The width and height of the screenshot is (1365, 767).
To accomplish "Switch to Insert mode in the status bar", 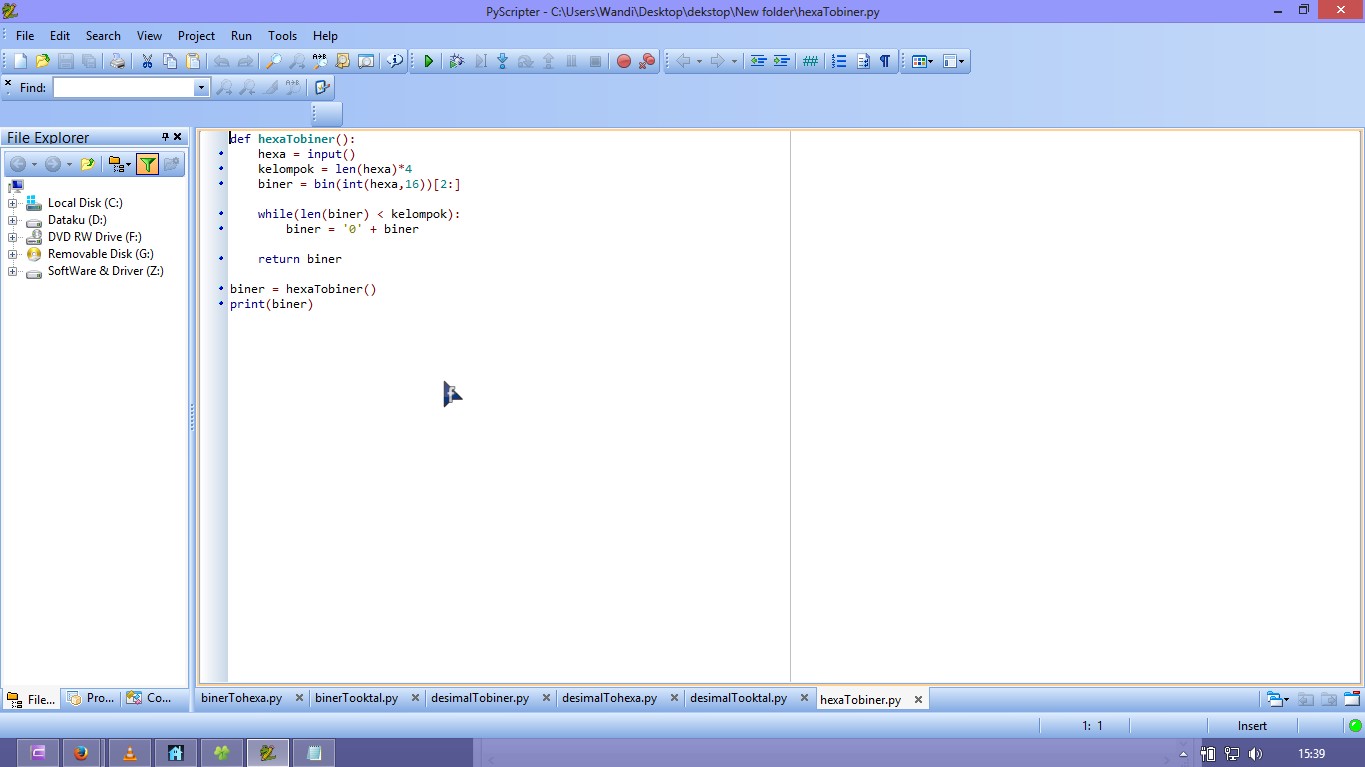I will coord(1252,725).
